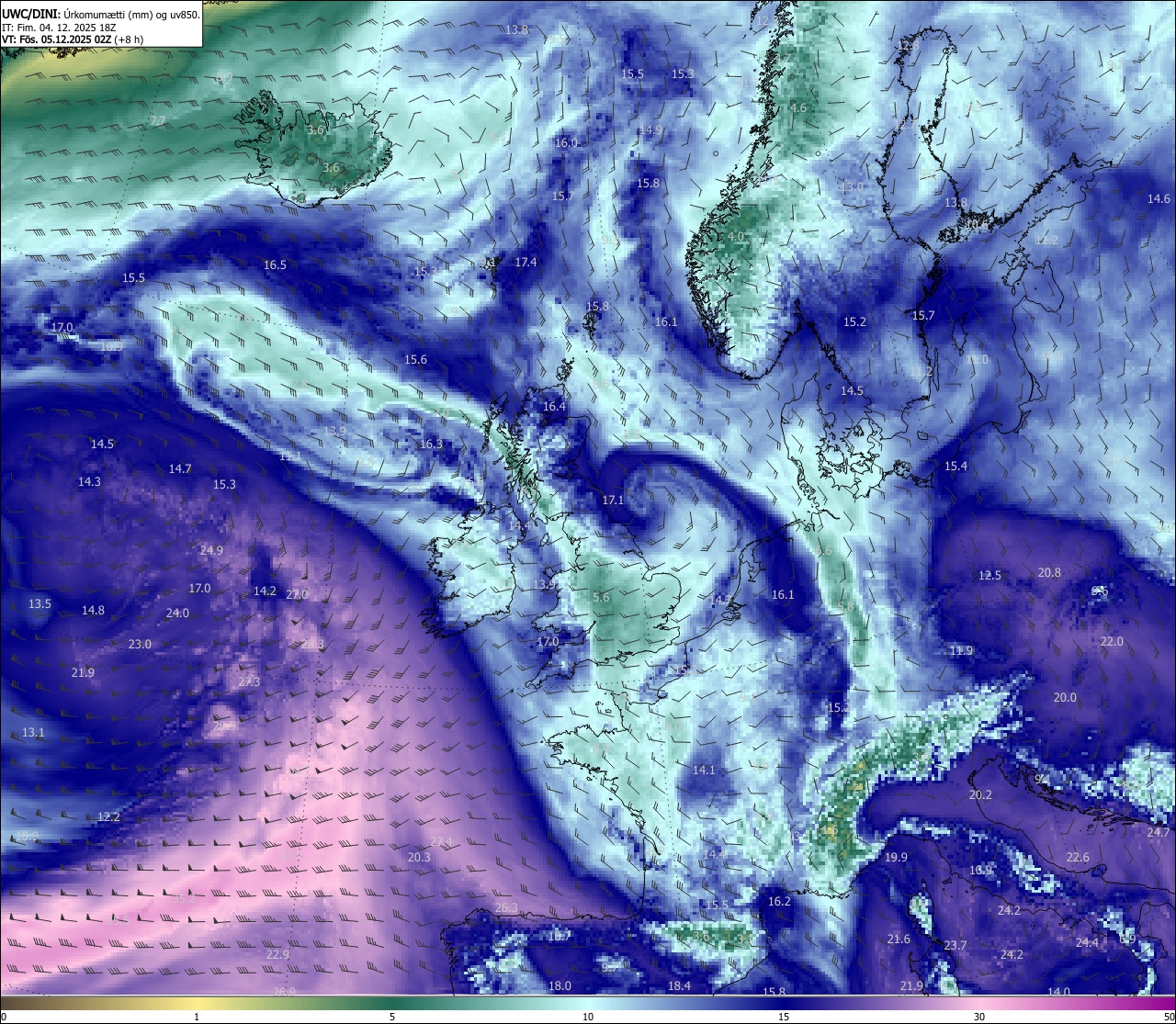This screenshot has height=1024, width=1176.
Task: Click the value 20.2 on the map
Action: click(980, 795)
